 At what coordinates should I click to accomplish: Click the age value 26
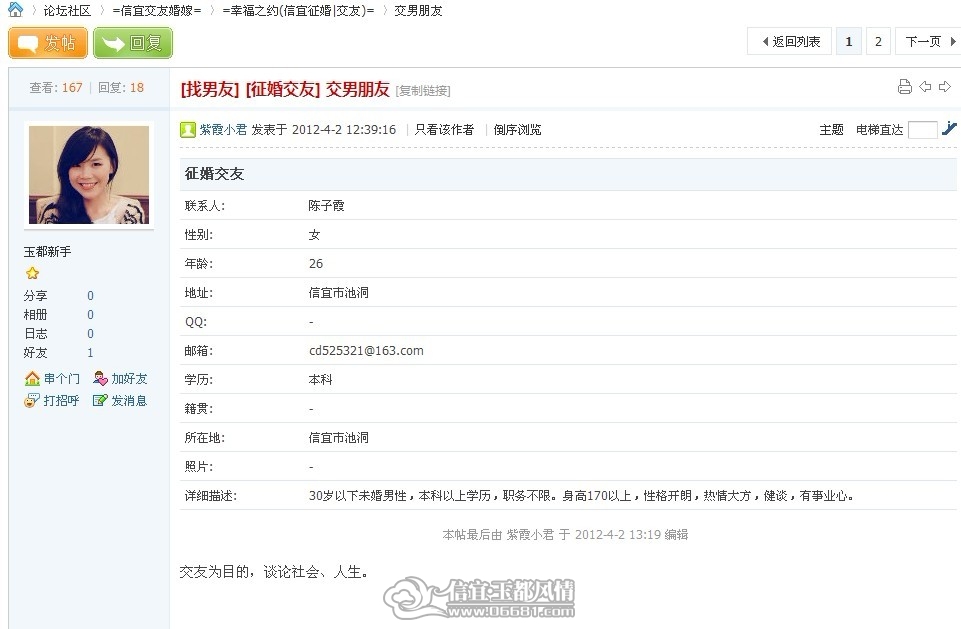coord(316,264)
